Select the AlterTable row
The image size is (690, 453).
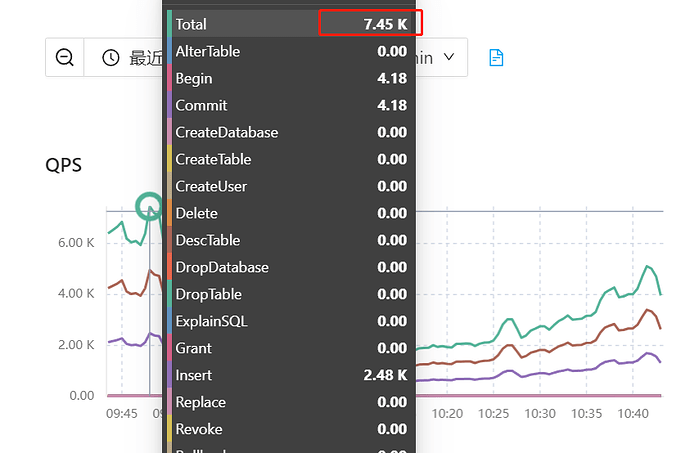(x=291, y=52)
